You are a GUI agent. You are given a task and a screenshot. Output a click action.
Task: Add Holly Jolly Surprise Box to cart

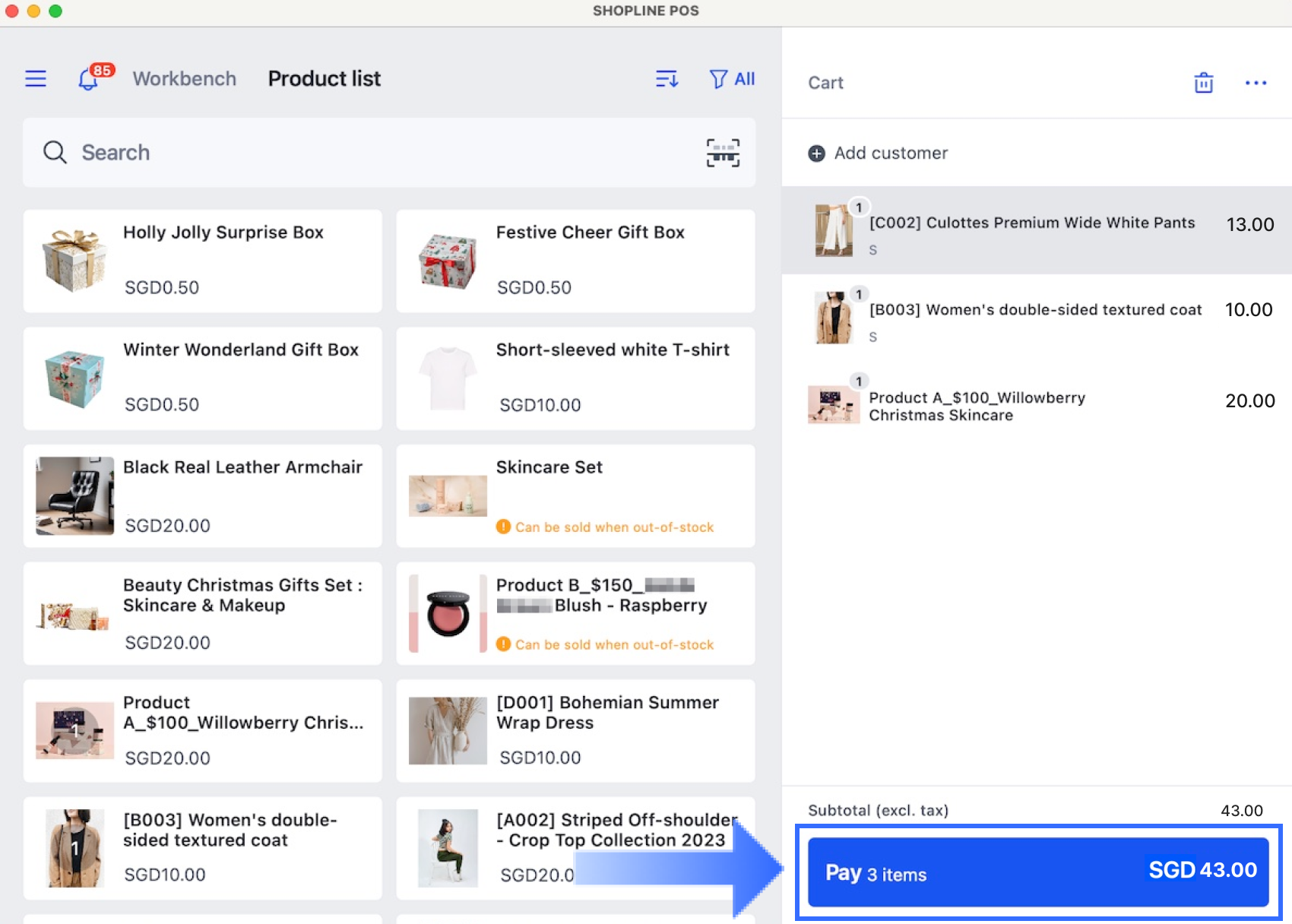(203, 261)
